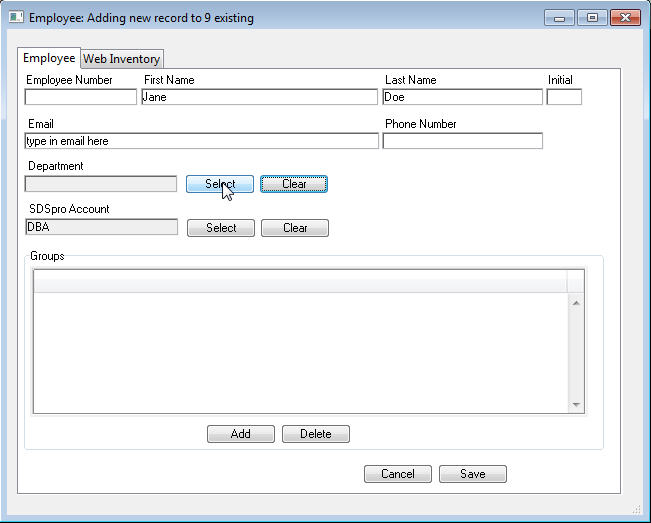Screen dimensions: 651x523
Task: Focus the Initial text box
Action: click(x=564, y=97)
